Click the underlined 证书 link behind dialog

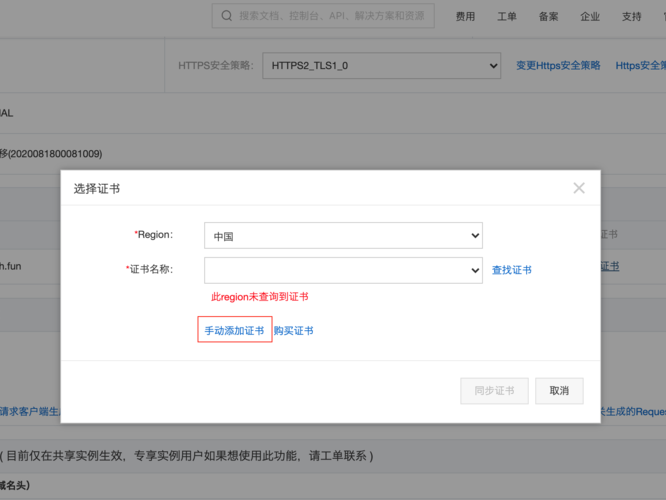610,266
